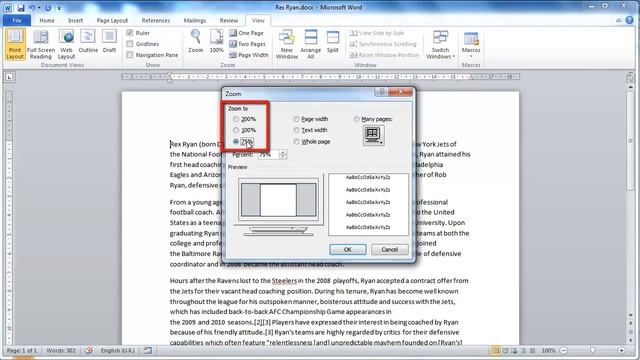Switch to the Review tab
Screen dimensions: 640x360
[x=229, y=20]
